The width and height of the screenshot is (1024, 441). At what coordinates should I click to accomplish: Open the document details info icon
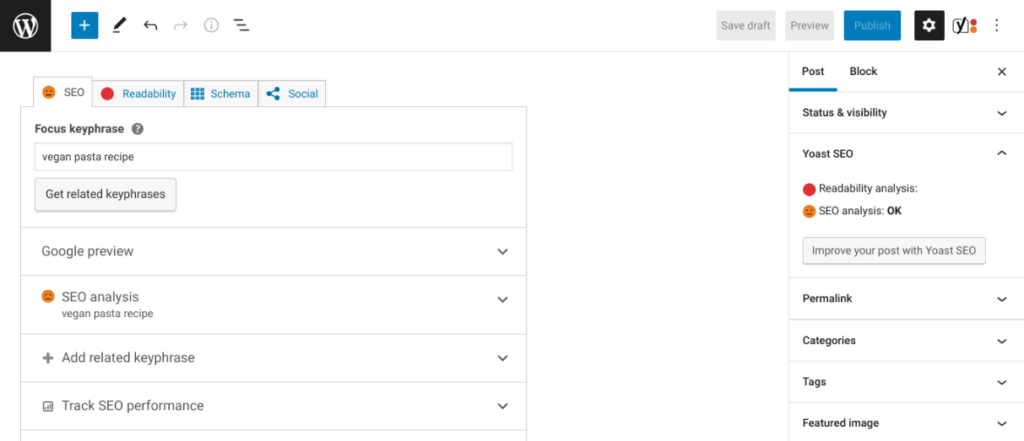[x=211, y=26]
